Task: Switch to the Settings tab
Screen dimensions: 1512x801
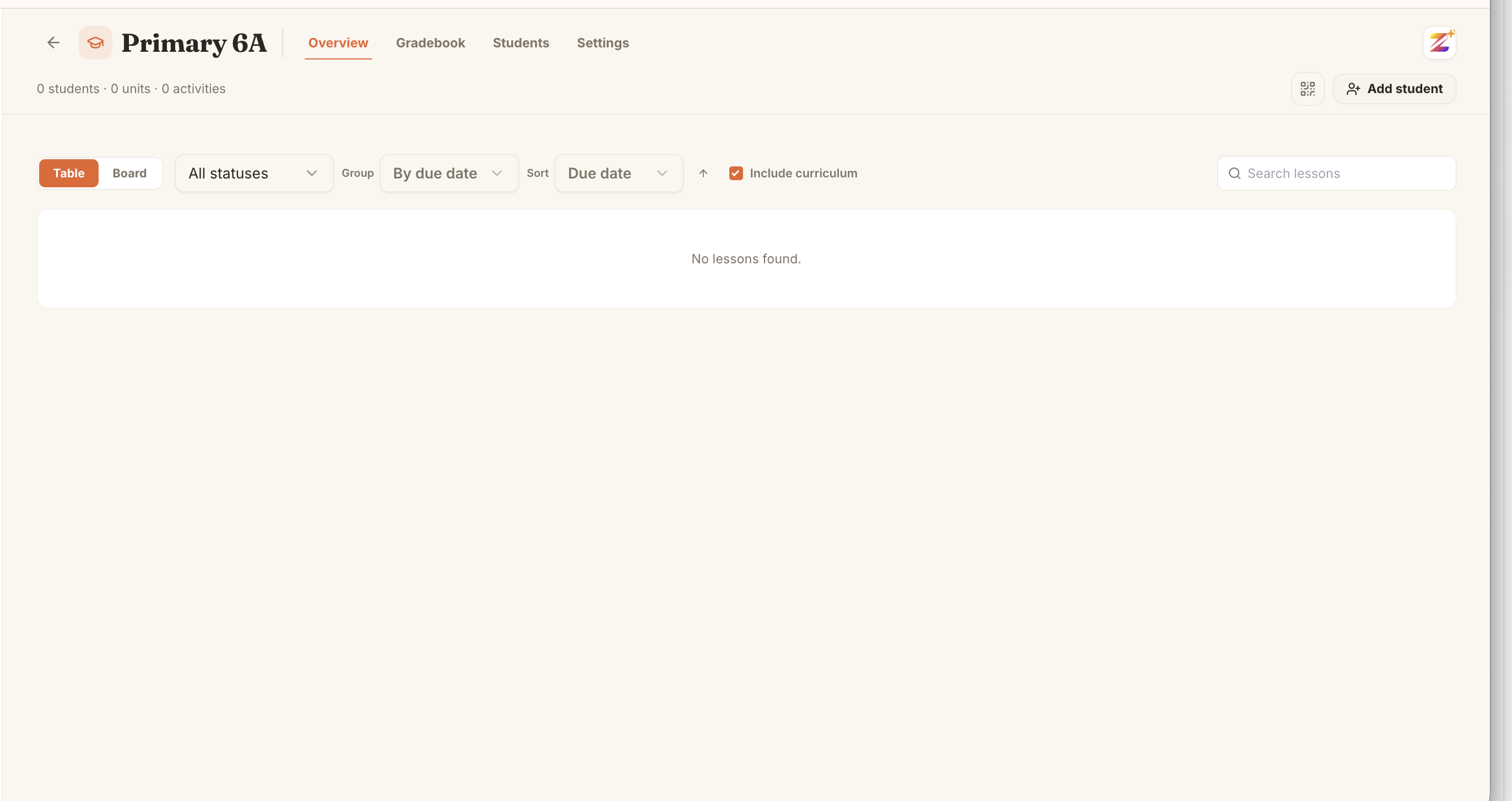Action: point(603,43)
